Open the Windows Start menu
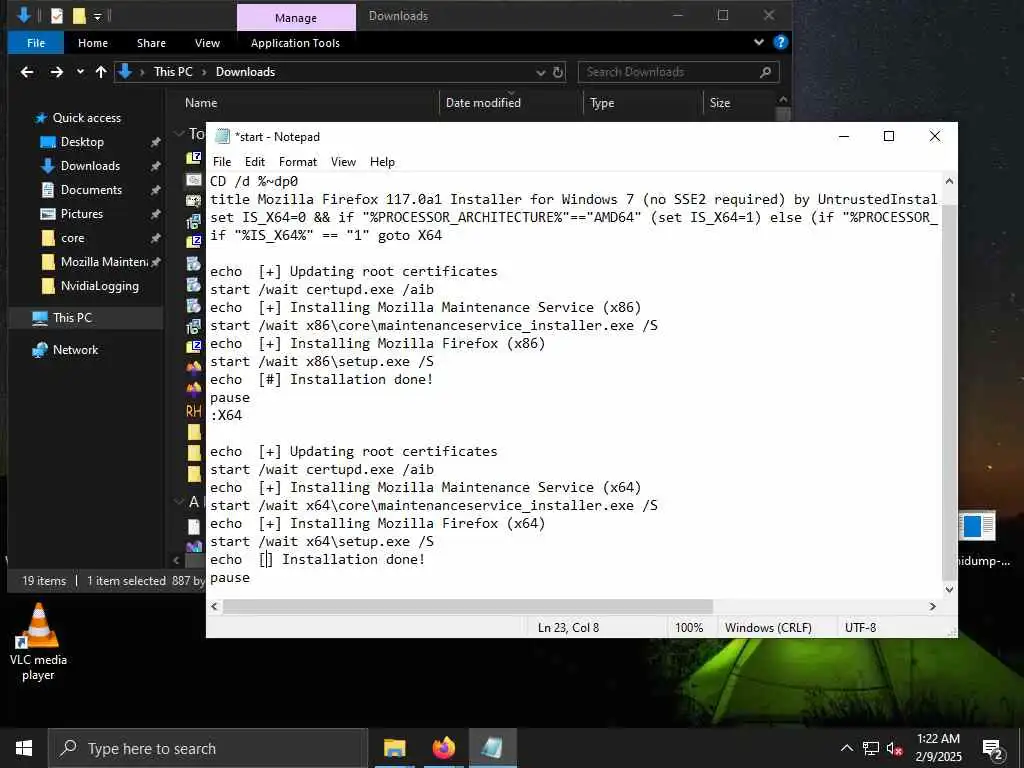Image resolution: width=1024 pixels, height=768 pixels. [24, 748]
